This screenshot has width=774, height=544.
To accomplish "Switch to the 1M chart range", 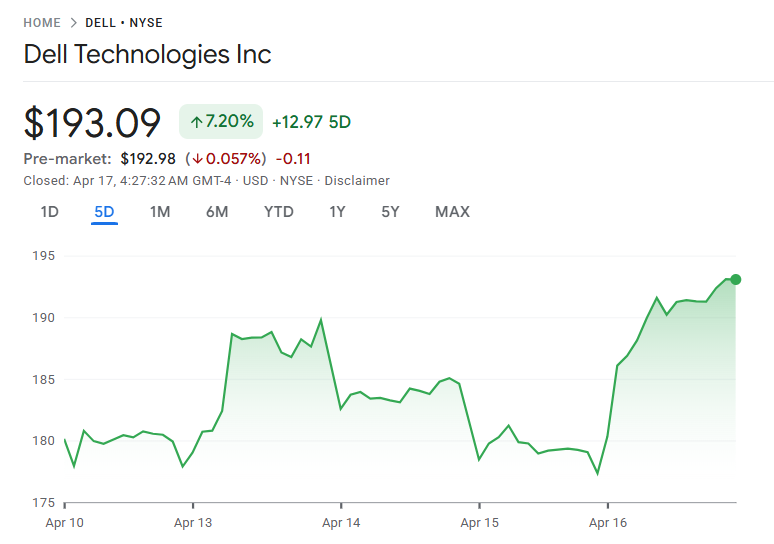I will coord(160,212).
